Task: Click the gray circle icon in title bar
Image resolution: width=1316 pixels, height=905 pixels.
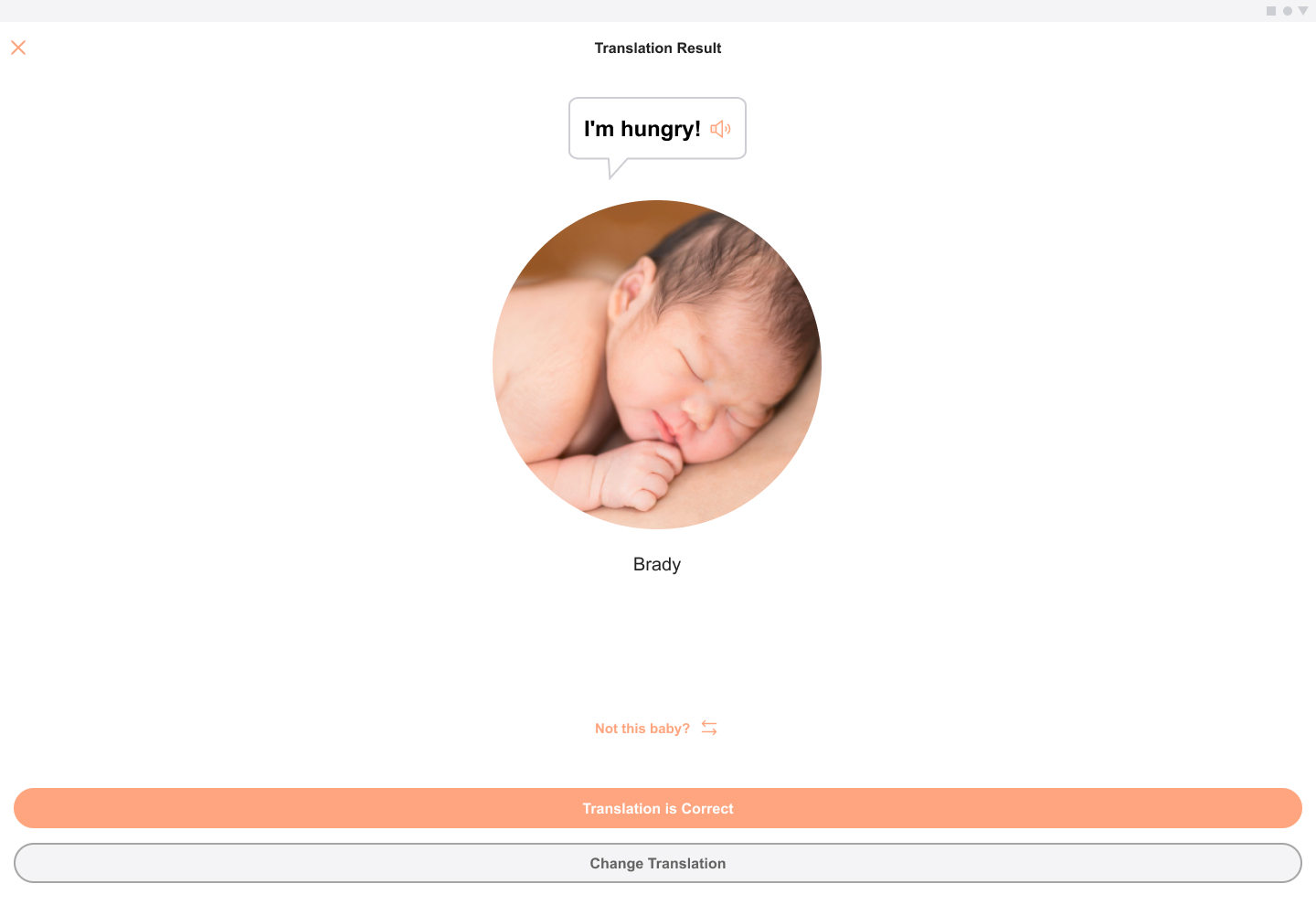Action: point(1288,11)
